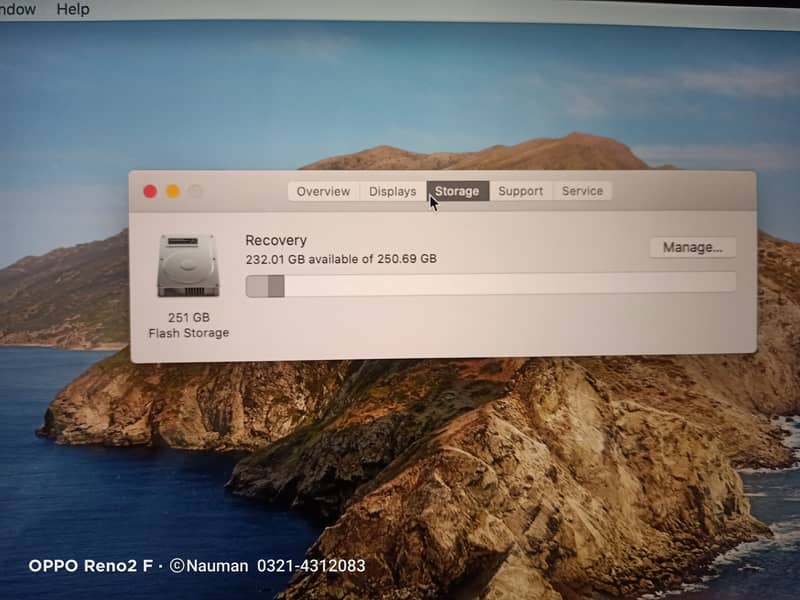Open the partially visible Window menu
The width and height of the screenshot is (800, 600).
18,9
